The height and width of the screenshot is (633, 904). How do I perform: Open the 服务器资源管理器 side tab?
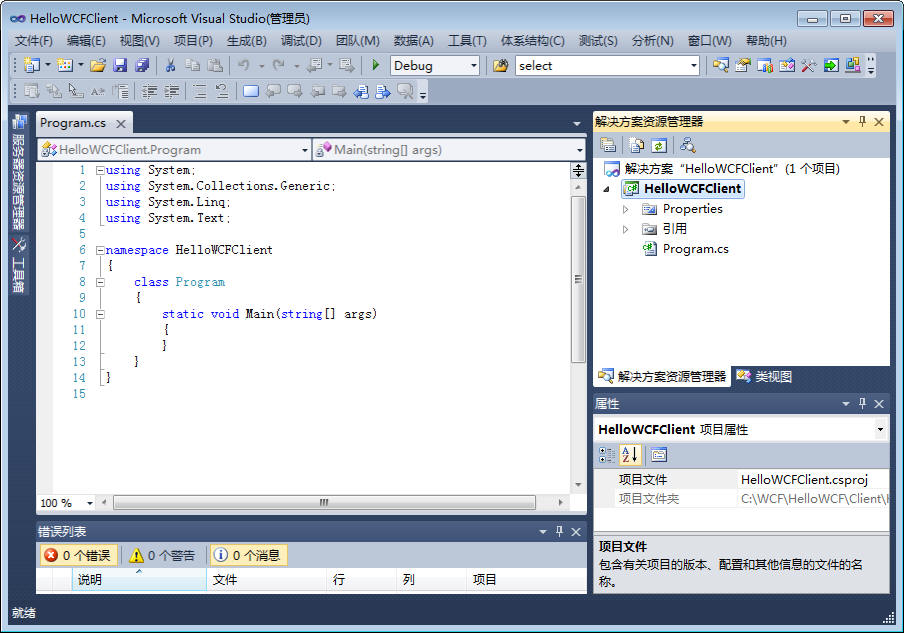18,172
